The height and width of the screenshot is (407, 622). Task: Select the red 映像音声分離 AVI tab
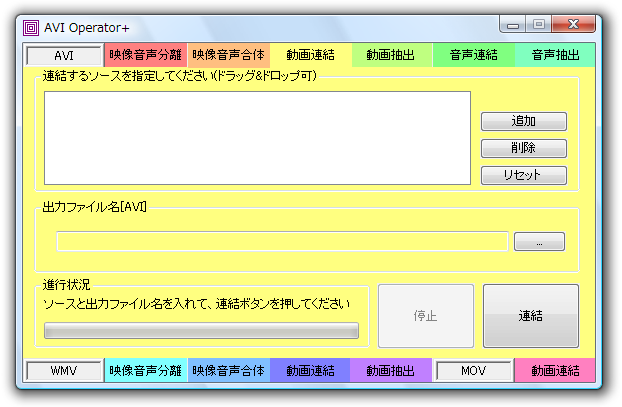tap(146, 55)
